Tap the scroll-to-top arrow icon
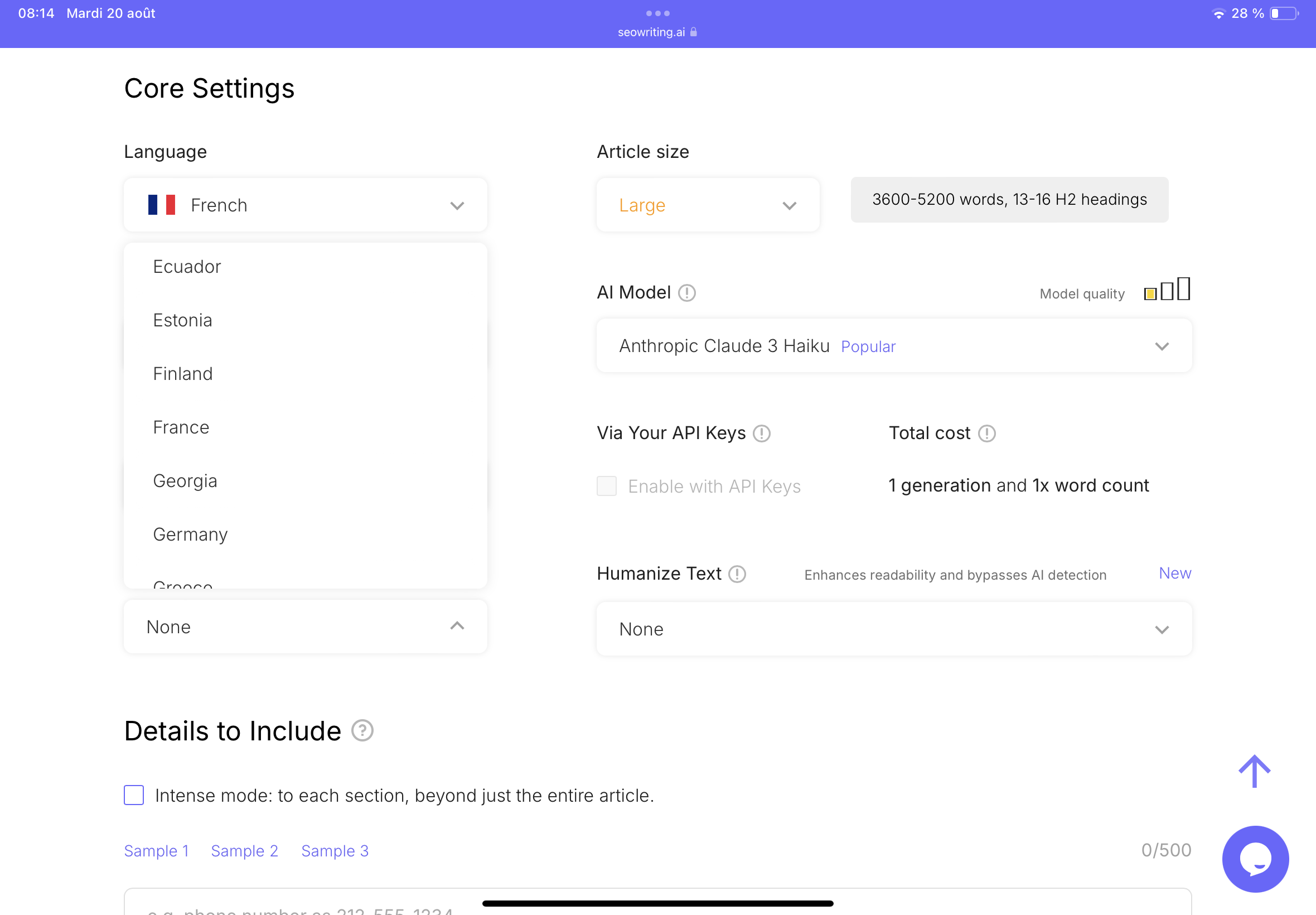The height and width of the screenshot is (915, 1316). point(1254,771)
